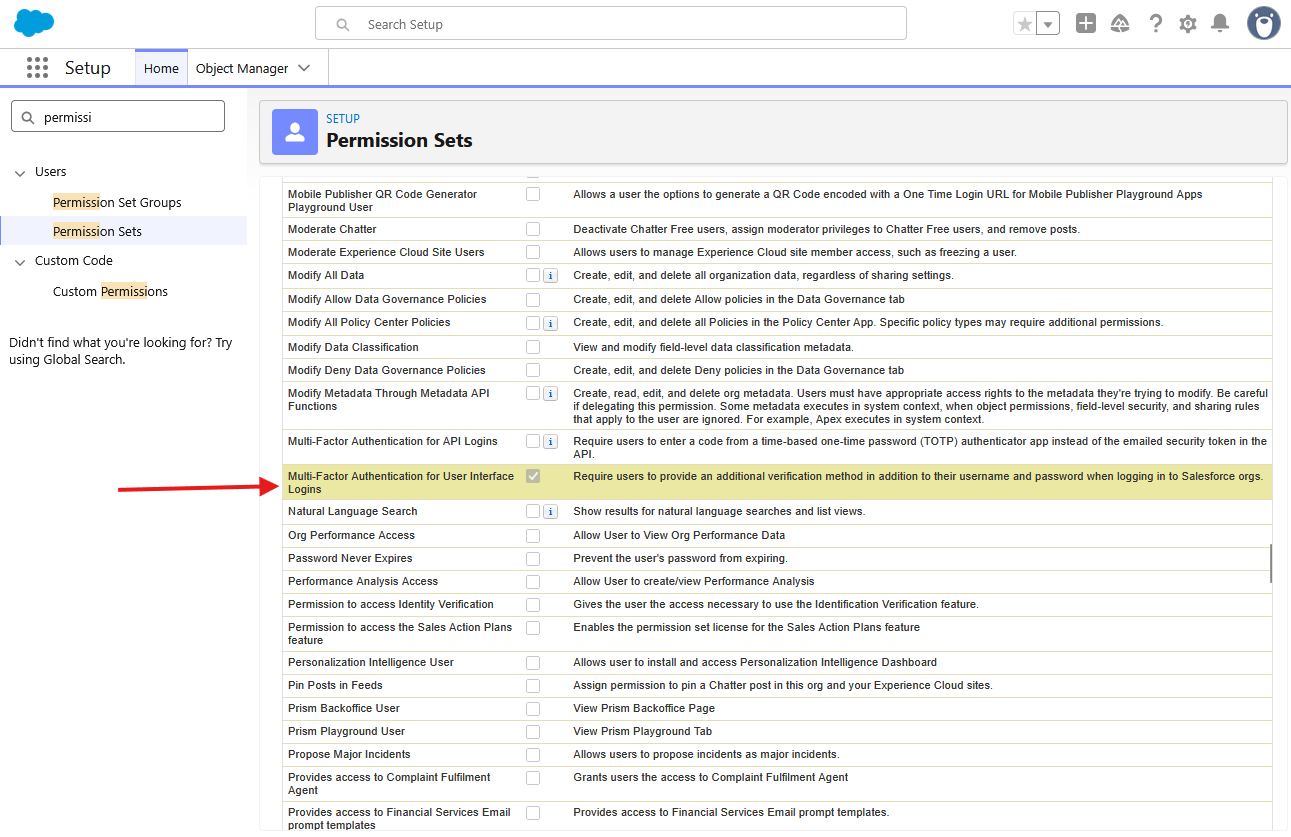1291x837 pixels.
Task: Check the Org Performance Access box
Action: (533, 536)
